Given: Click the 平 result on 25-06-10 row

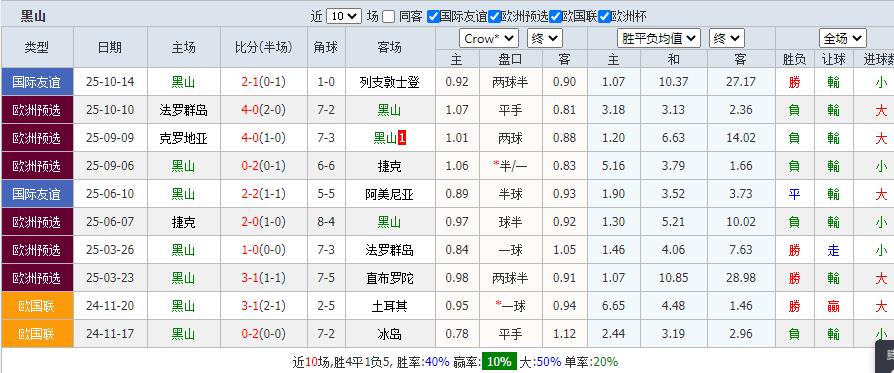Looking at the screenshot, I should pyautogui.click(x=794, y=194).
